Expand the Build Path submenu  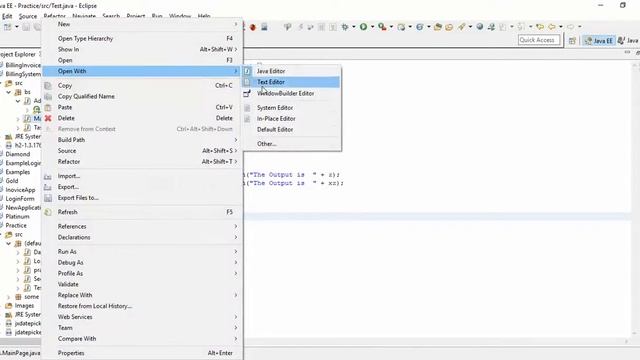pyautogui.click(x=142, y=140)
